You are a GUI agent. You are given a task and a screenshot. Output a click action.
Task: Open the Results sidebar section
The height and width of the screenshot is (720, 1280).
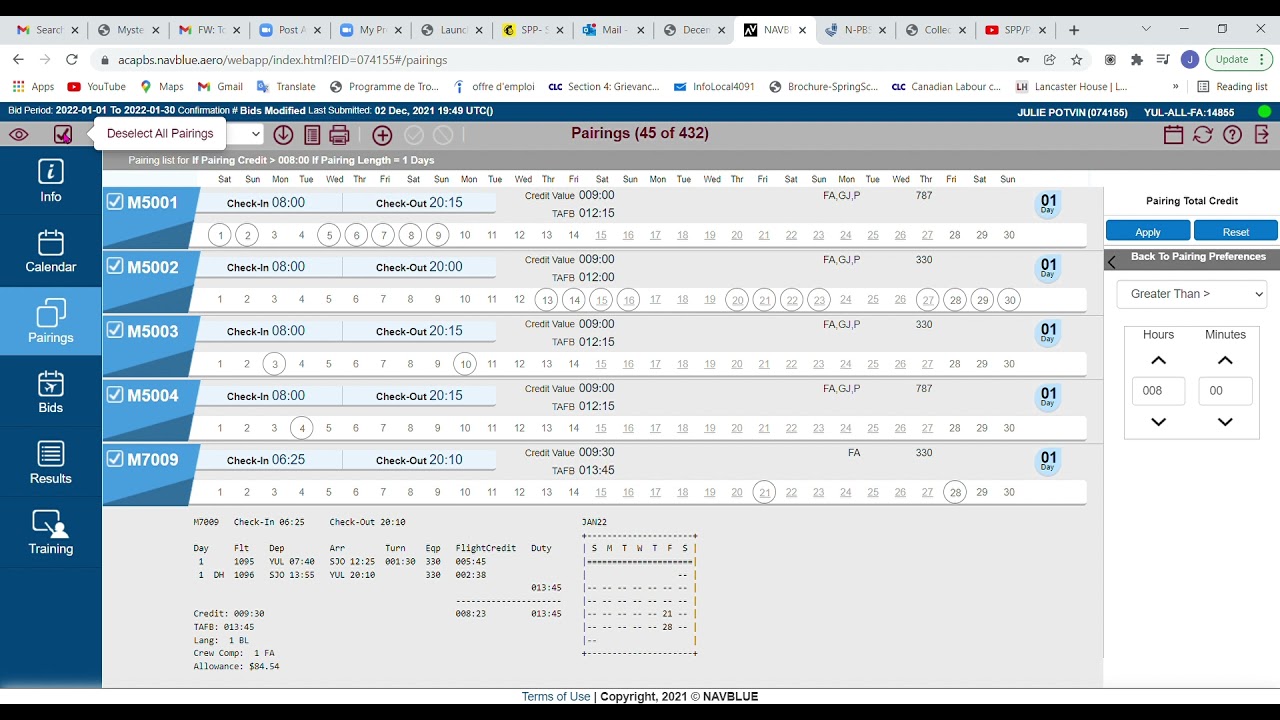tap(51, 463)
